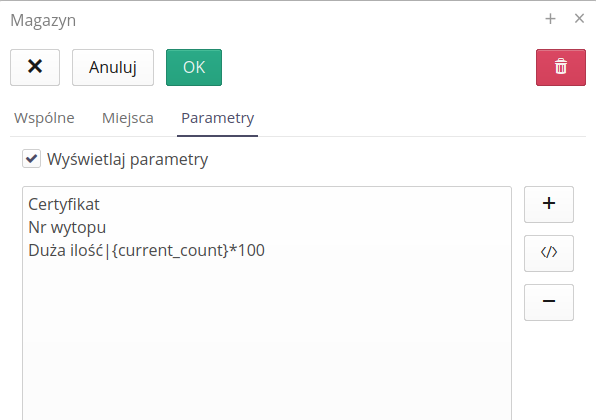Click the plus icon in the title bar
Viewport: 596px width, 420px height.
coord(550,19)
